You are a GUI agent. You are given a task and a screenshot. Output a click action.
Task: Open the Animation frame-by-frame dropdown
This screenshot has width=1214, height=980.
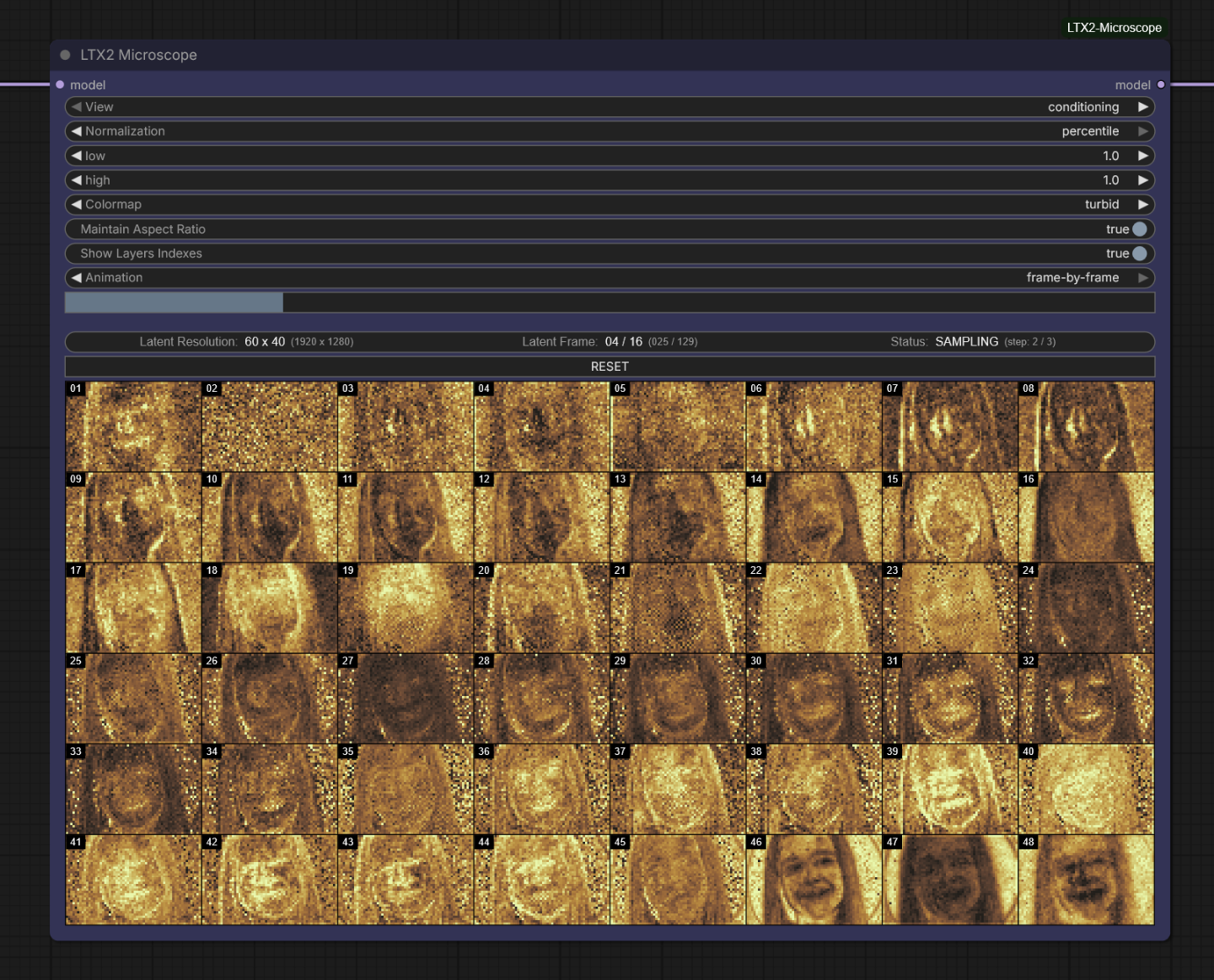point(610,278)
